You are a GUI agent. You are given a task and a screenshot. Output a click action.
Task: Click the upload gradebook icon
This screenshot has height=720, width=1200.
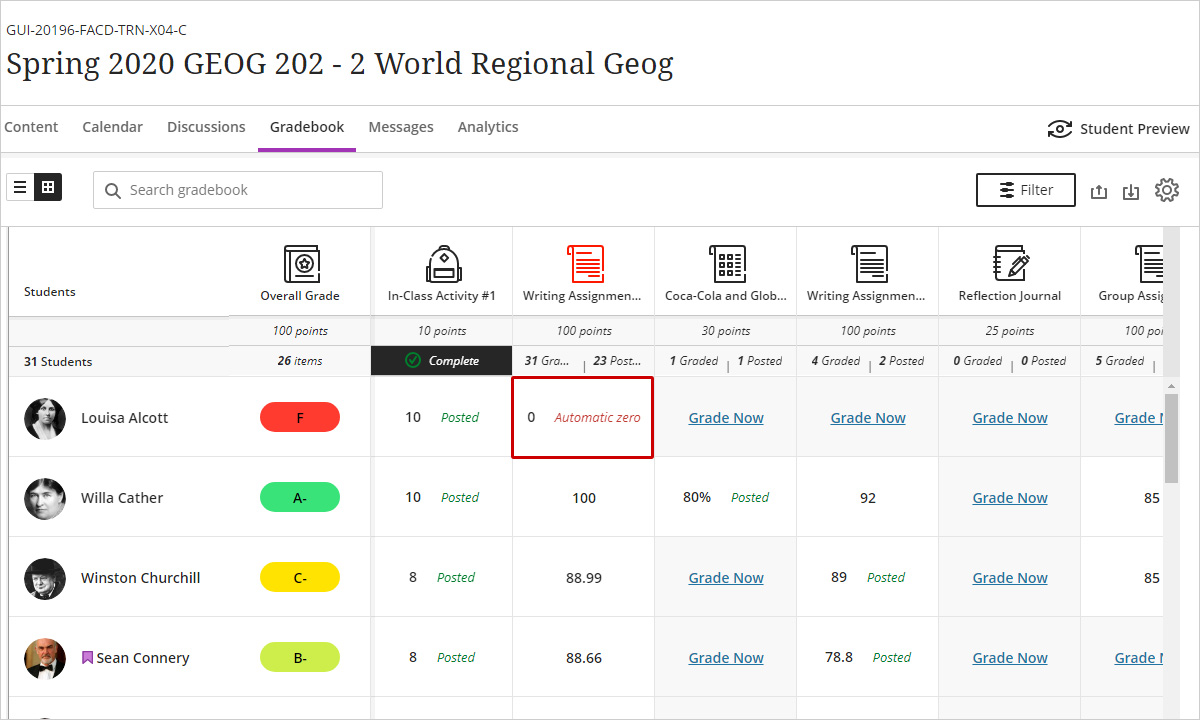pos(1098,191)
